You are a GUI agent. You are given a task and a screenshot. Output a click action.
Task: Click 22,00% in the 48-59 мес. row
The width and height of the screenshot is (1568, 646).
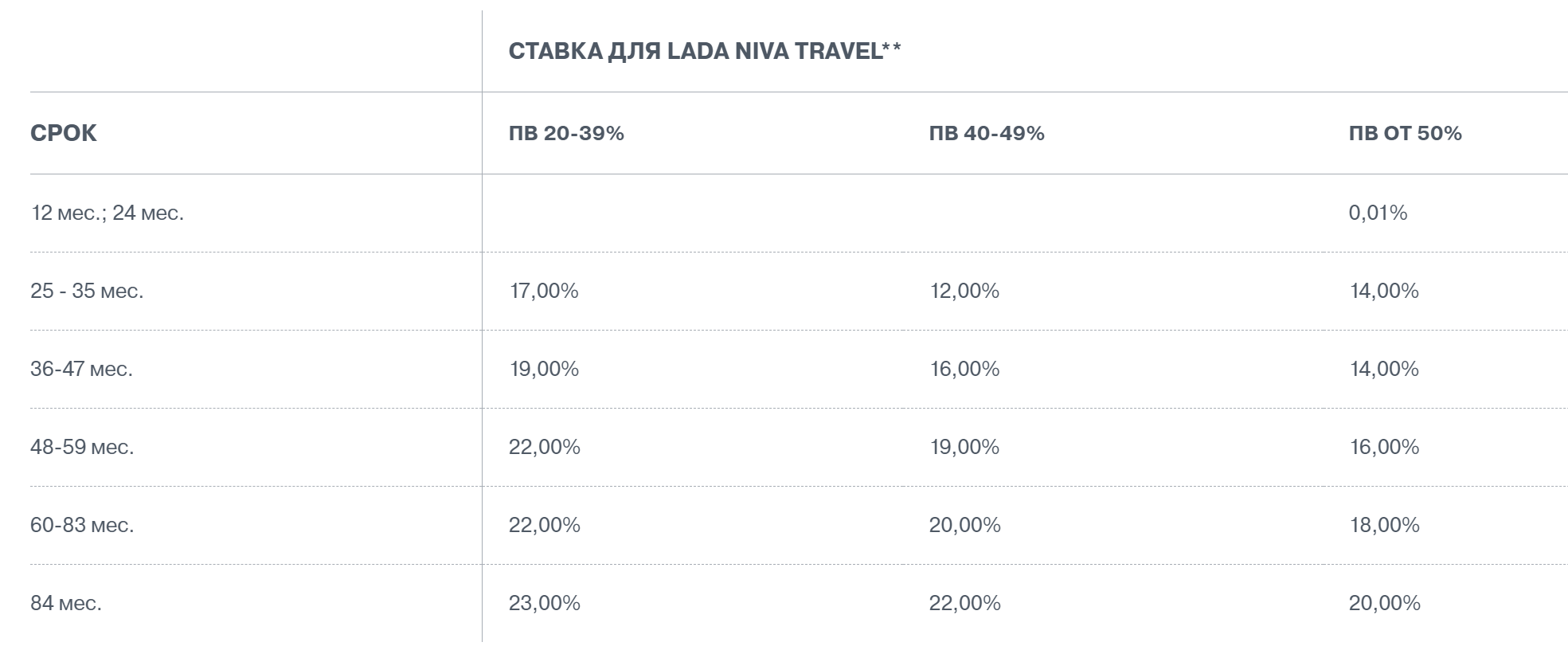[545, 447]
